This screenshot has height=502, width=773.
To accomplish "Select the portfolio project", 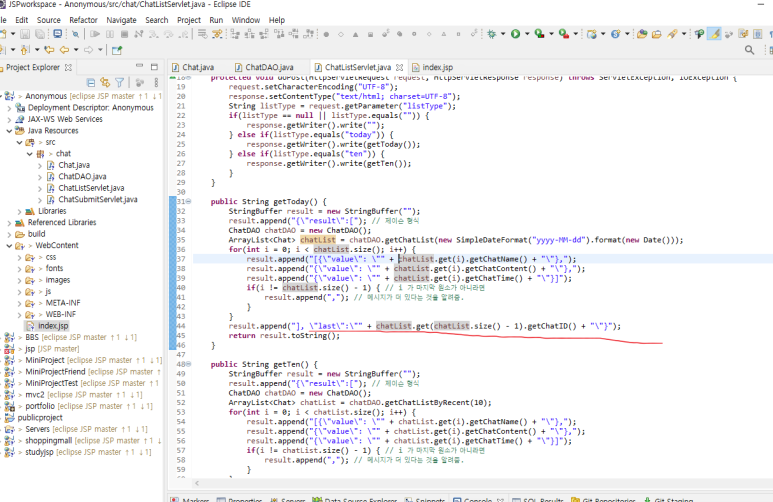I will point(40,406).
